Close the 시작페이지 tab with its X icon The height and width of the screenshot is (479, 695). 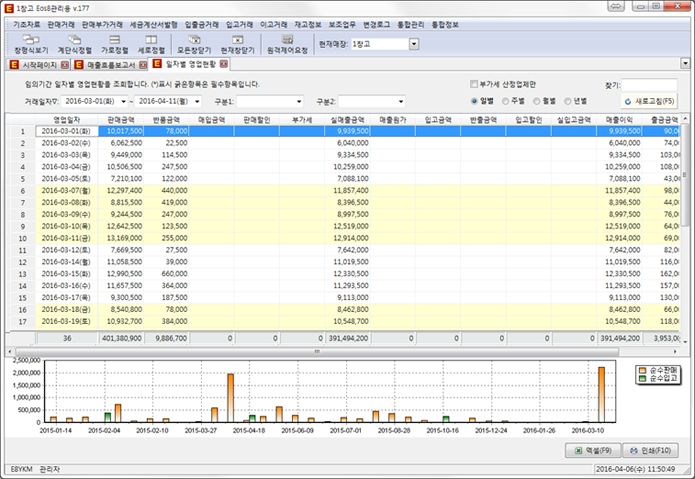pos(65,65)
